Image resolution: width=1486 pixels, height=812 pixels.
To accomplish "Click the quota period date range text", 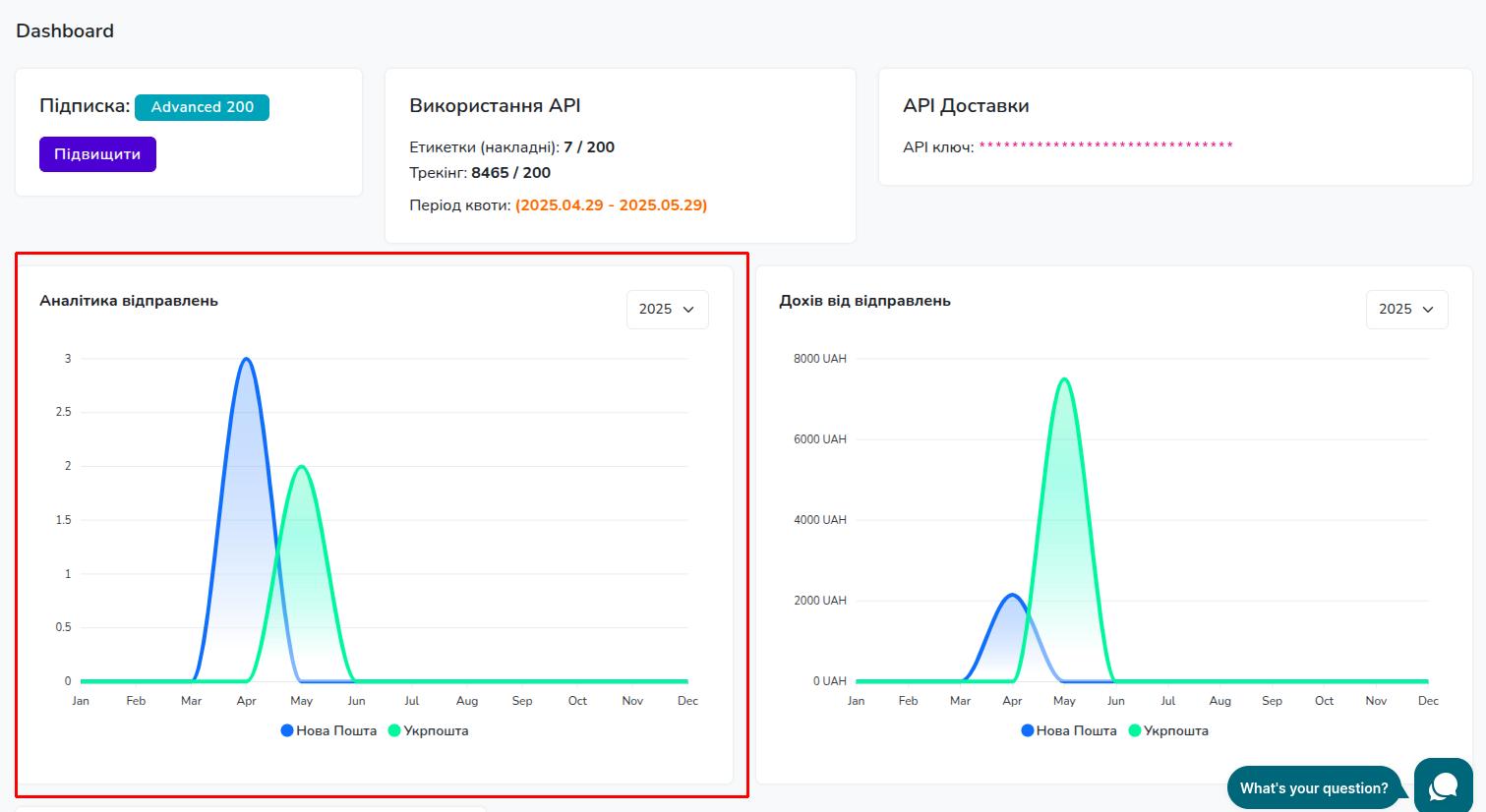I will coord(611,205).
